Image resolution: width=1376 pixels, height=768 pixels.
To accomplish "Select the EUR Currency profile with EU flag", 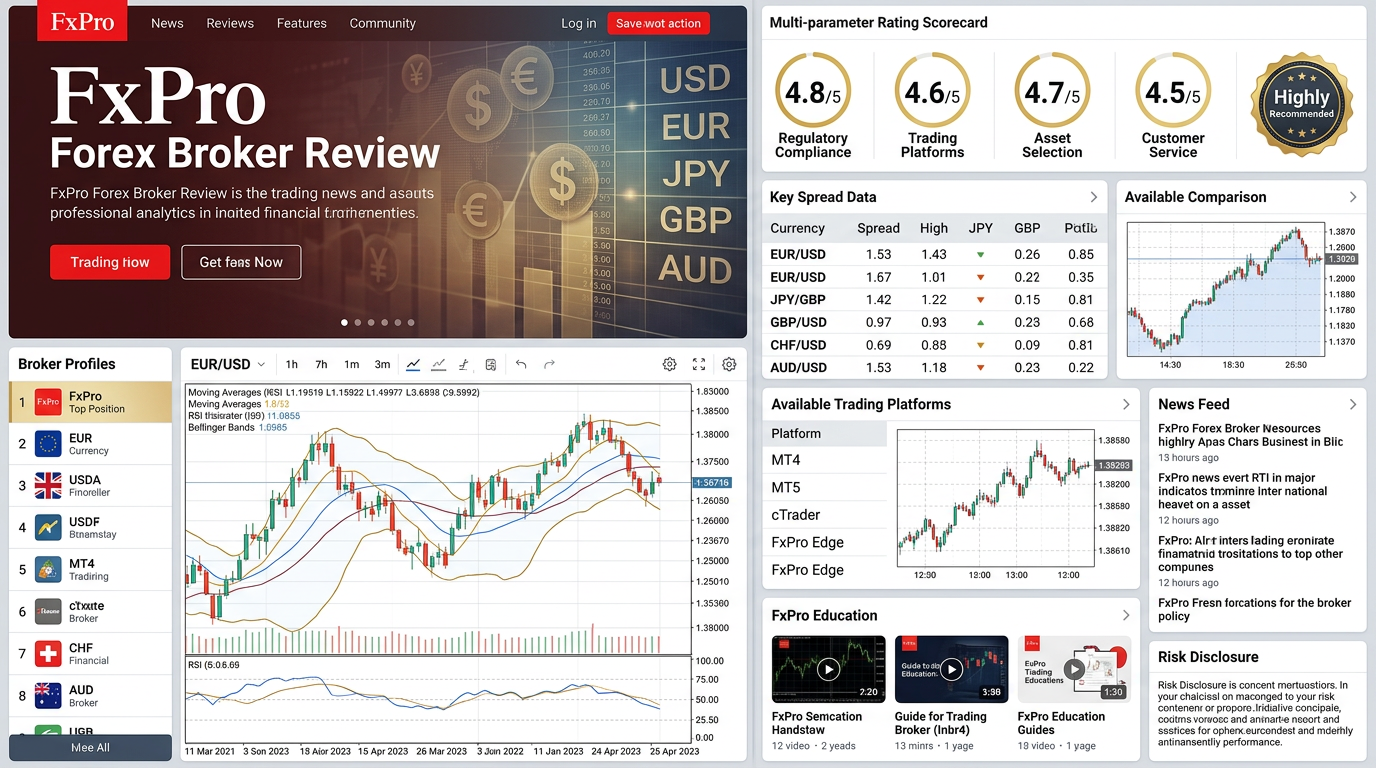I will coord(91,444).
